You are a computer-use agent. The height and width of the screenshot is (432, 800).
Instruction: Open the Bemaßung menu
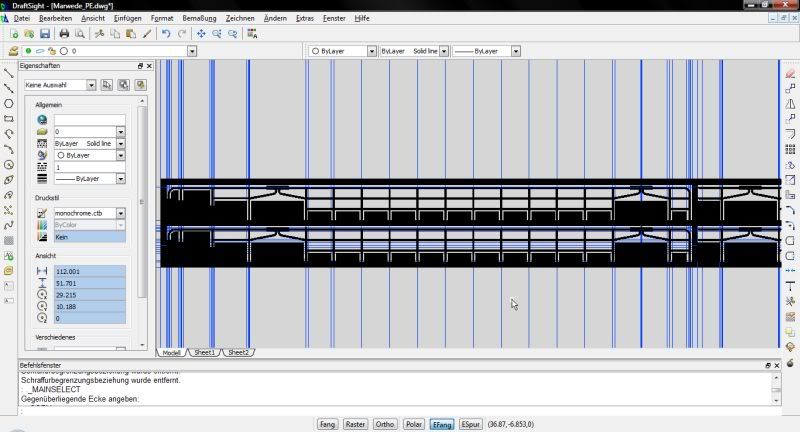199,18
